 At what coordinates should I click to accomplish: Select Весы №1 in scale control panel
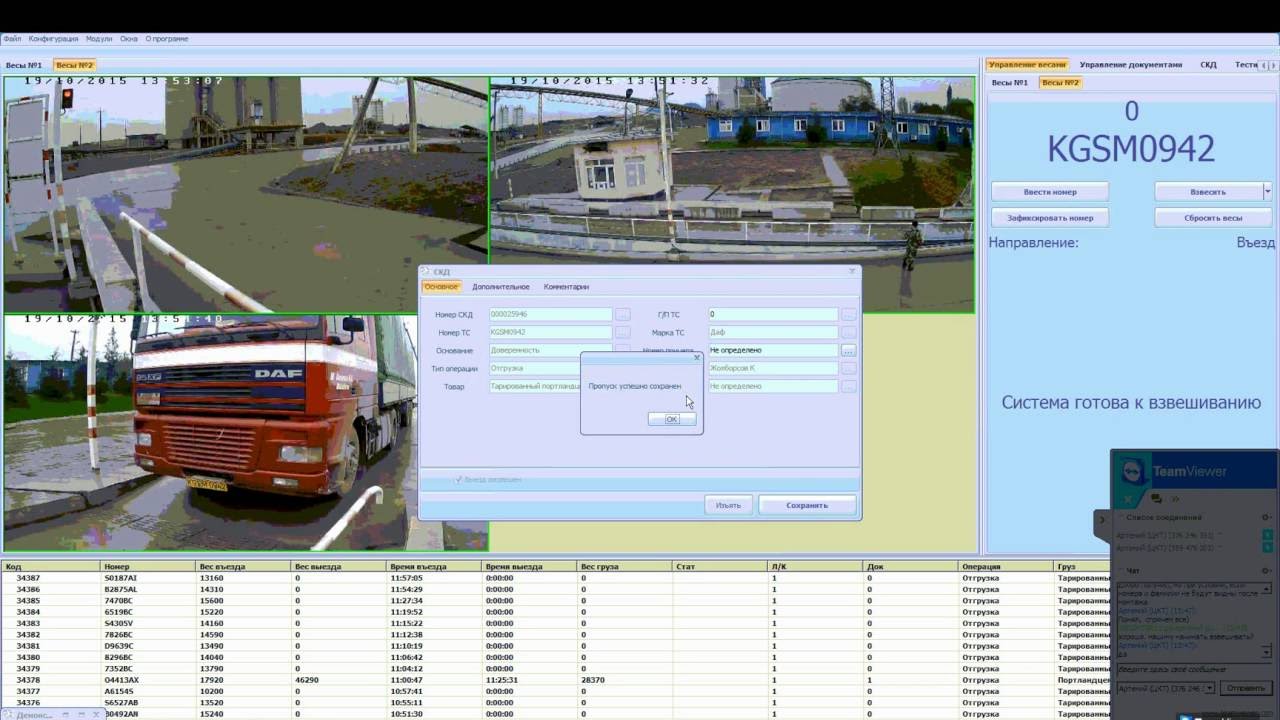click(x=1010, y=83)
